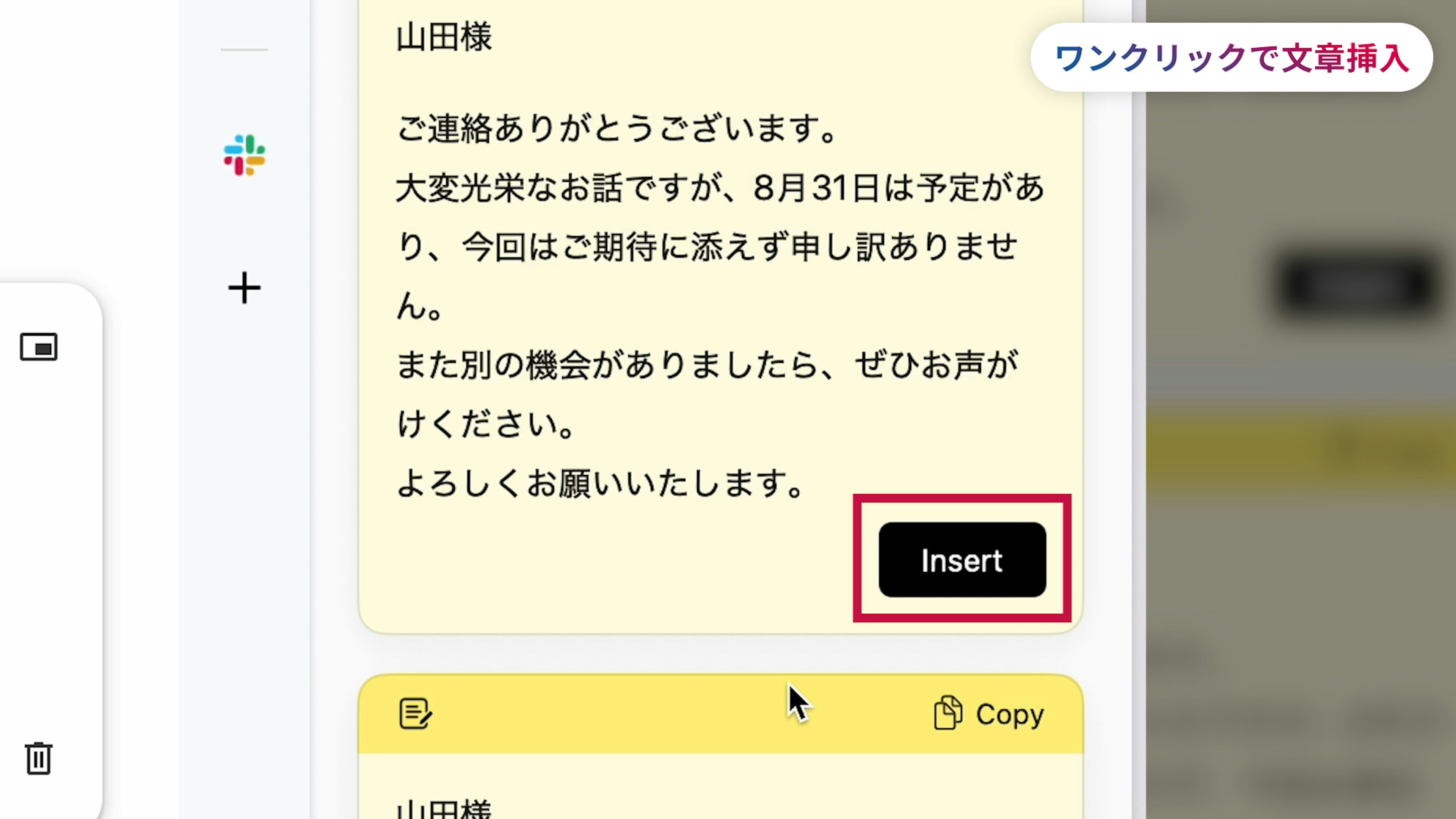
Task: Click the plus icon to add app
Action: coord(244,288)
